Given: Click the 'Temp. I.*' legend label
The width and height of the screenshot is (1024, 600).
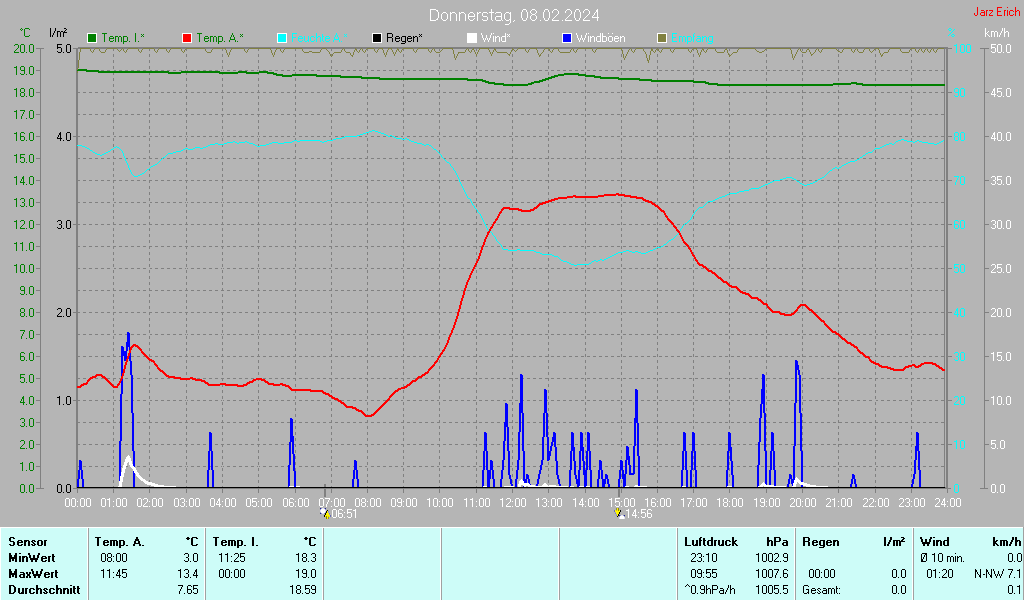Looking at the screenshot, I should [123, 39].
